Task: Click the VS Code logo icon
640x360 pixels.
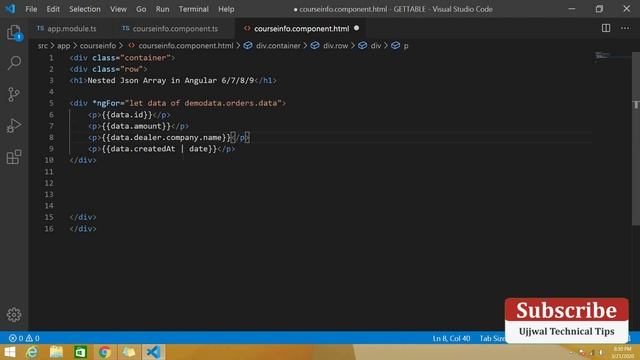Action: [x=10, y=9]
